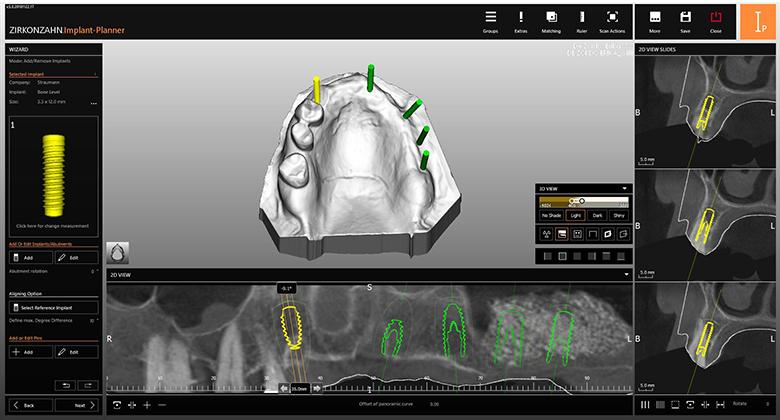780x420 pixels.
Task: Open implant size options ellipsis
Action: pos(93,103)
